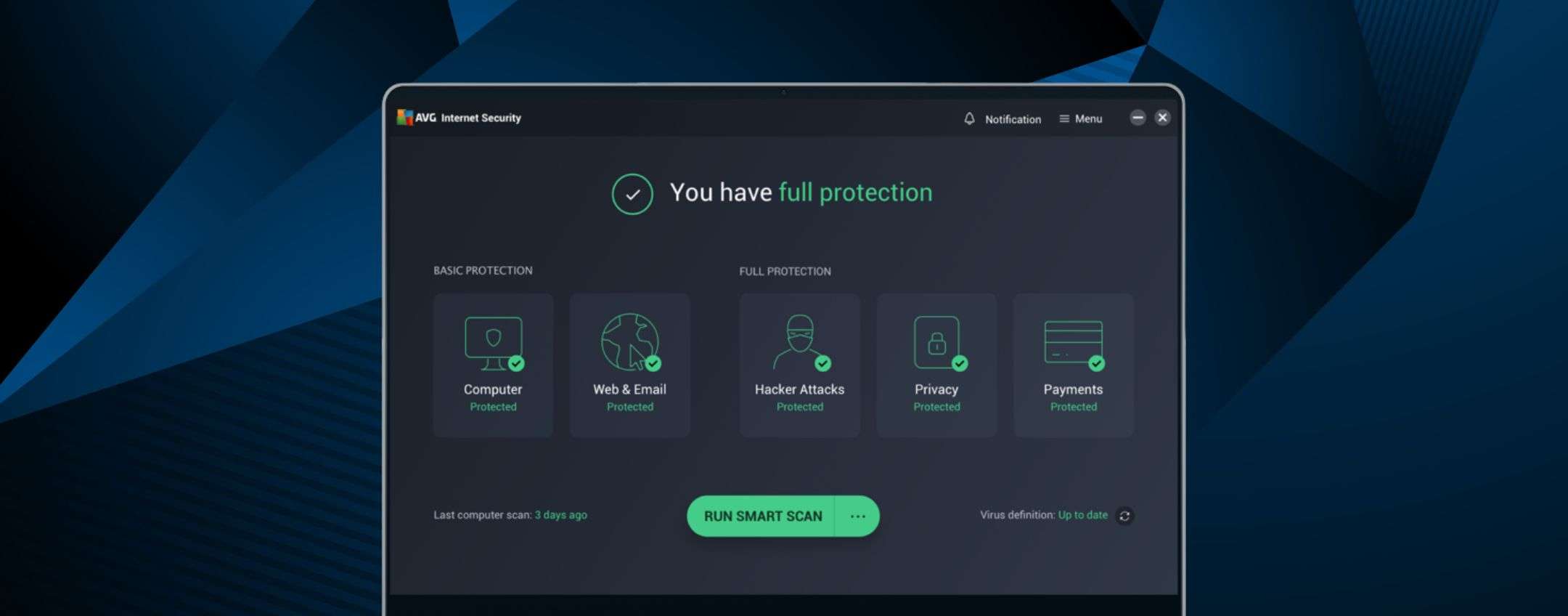Click the AVG logo icon
Screen dimensions: 1568x616
405,118
